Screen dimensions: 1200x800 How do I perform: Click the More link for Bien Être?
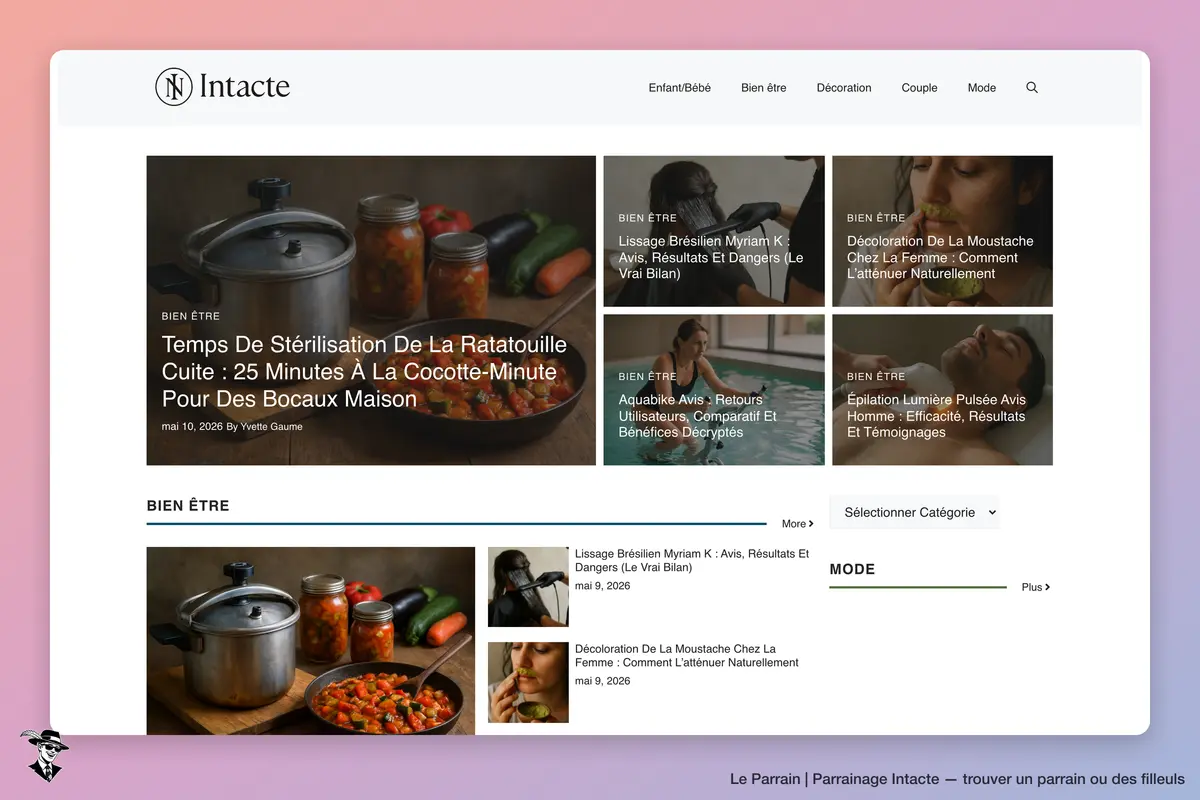798,524
